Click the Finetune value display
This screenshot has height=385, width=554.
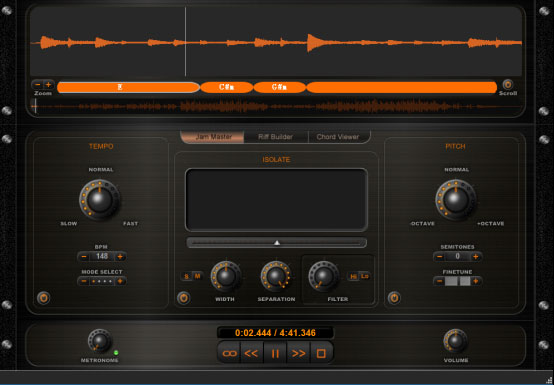[x=458, y=281]
